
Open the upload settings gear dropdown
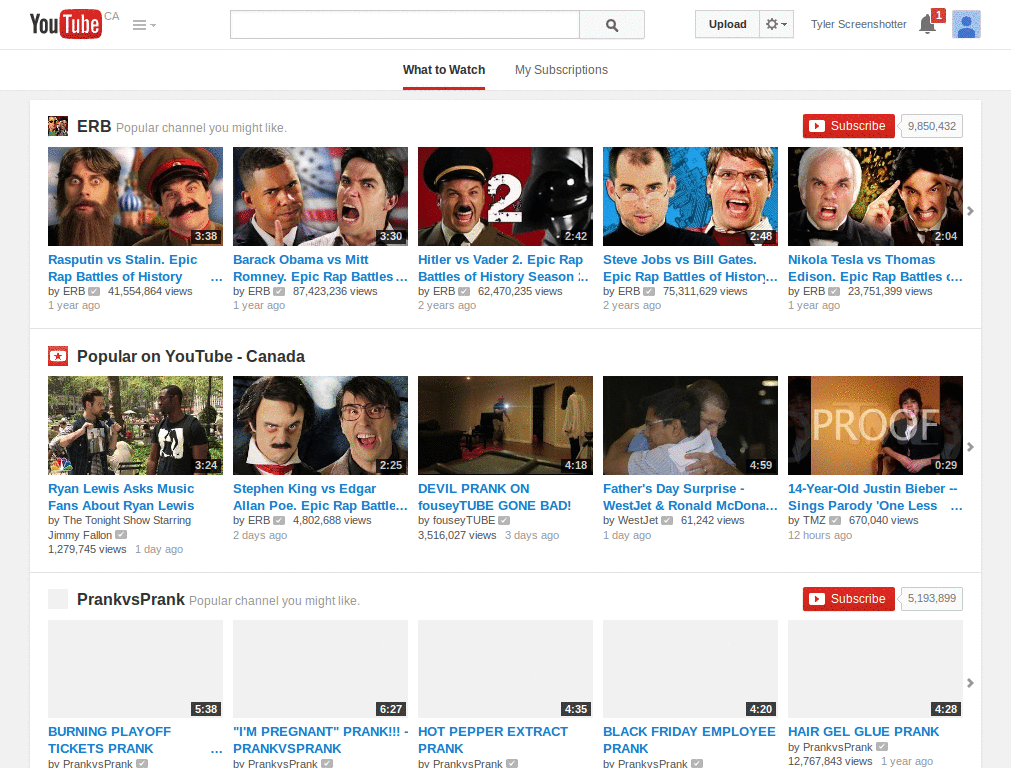(776, 24)
